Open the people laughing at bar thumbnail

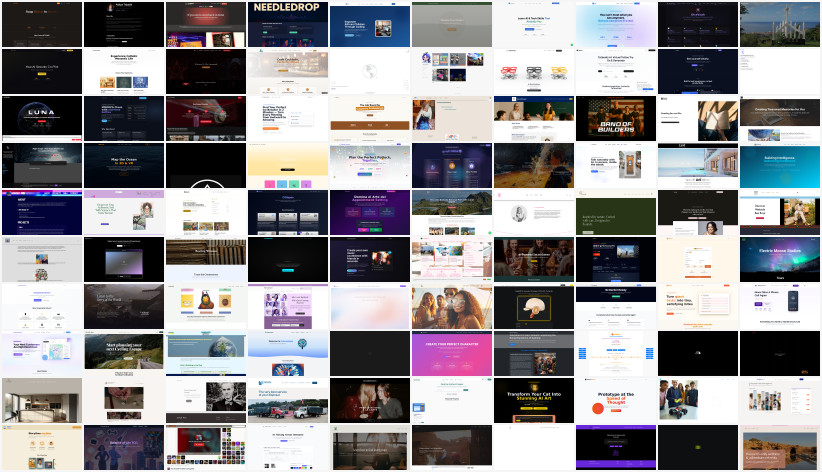534,259
